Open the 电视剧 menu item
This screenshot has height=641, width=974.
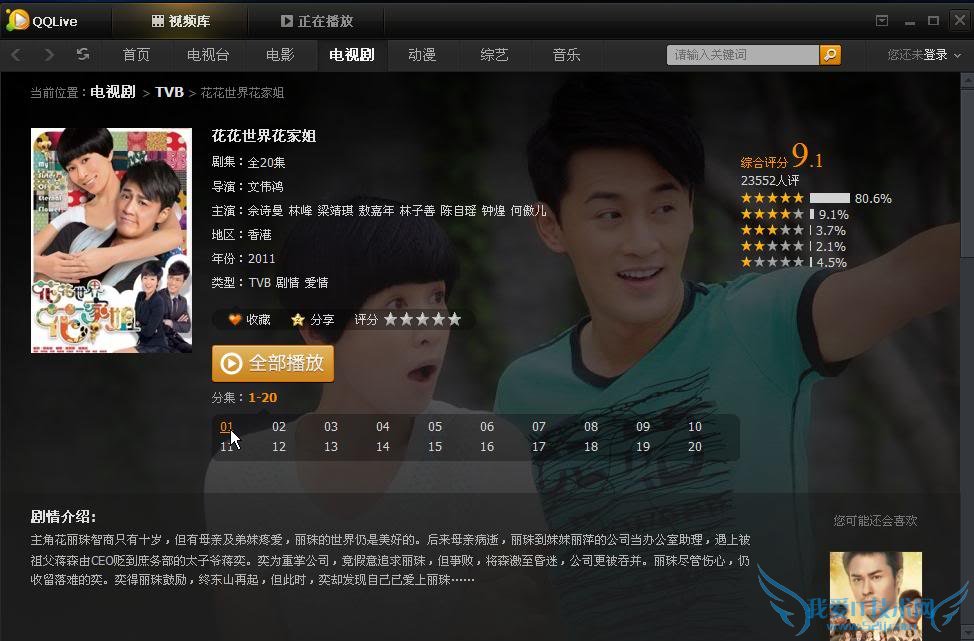click(x=352, y=55)
